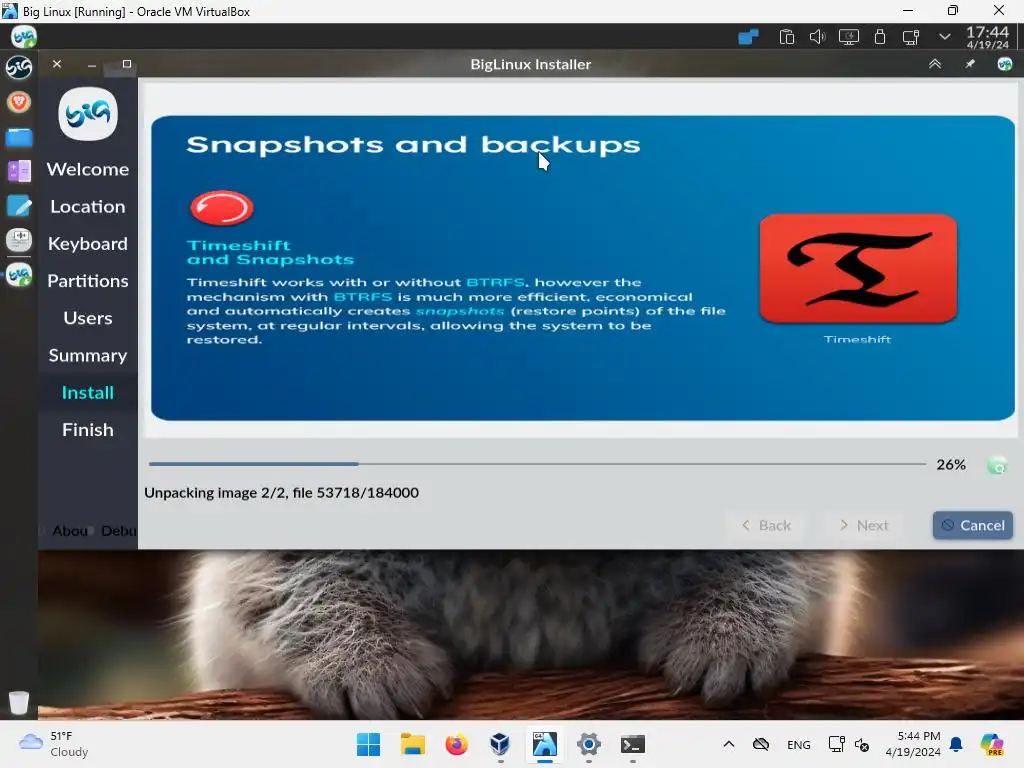
Task: Launch Brave browser from the dock
Action: [x=19, y=102]
